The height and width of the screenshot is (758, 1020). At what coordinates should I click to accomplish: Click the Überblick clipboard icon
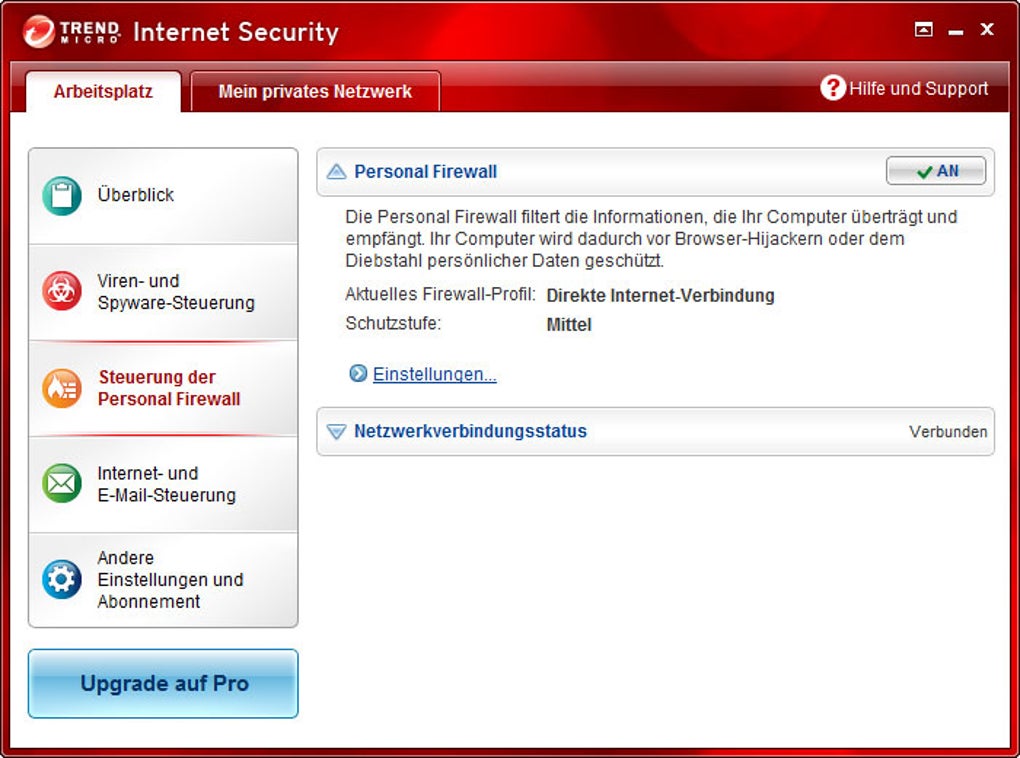62,196
